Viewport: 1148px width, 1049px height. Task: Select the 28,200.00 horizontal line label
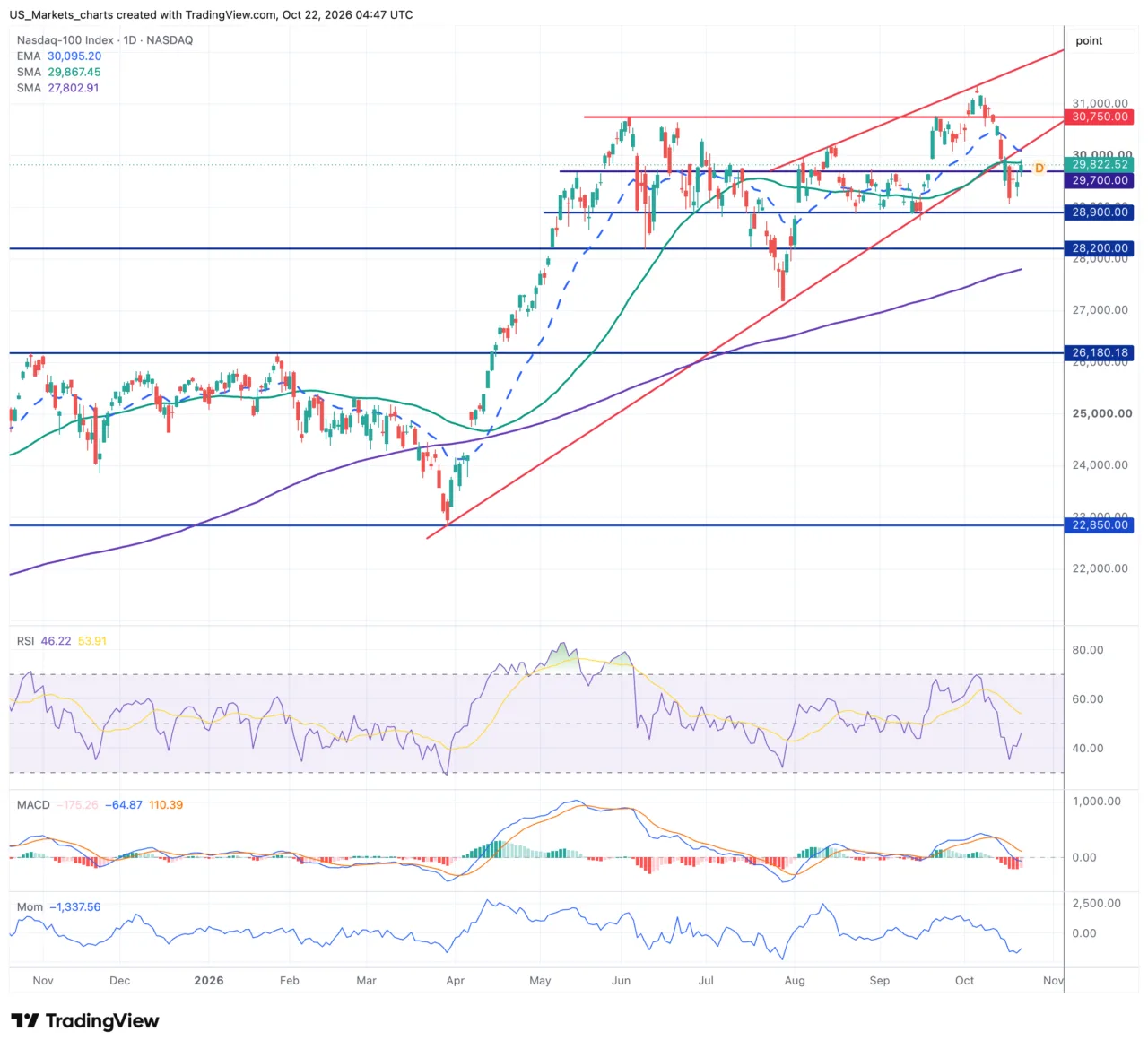(1100, 248)
